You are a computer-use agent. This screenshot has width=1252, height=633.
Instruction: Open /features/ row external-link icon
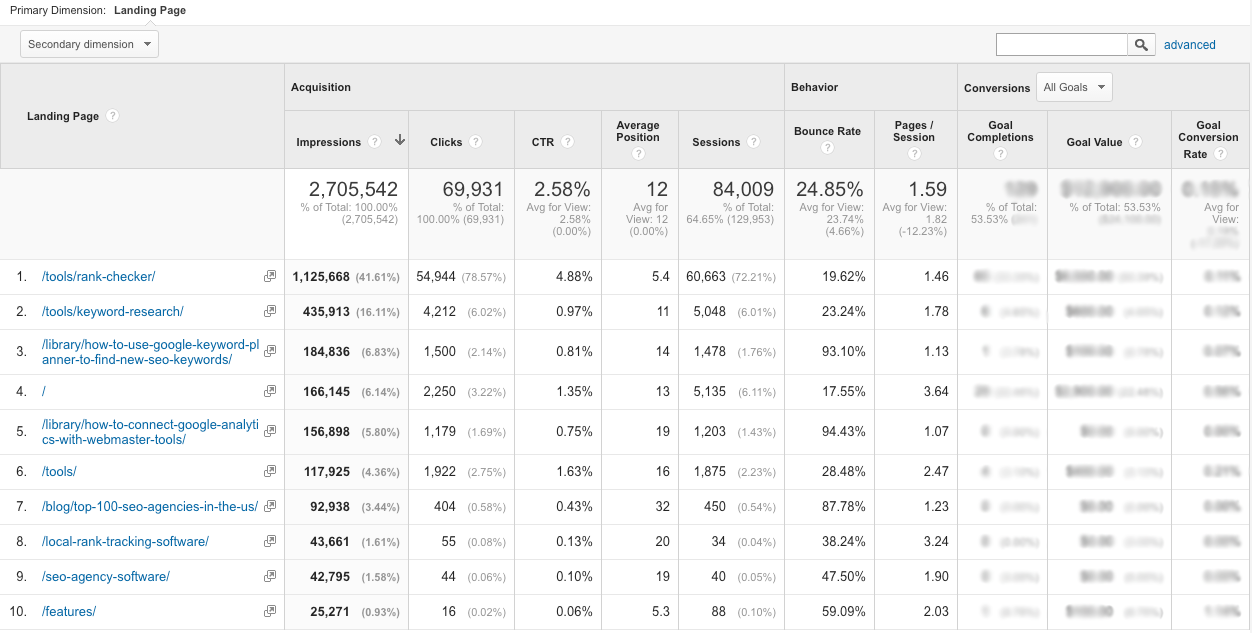(269, 612)
